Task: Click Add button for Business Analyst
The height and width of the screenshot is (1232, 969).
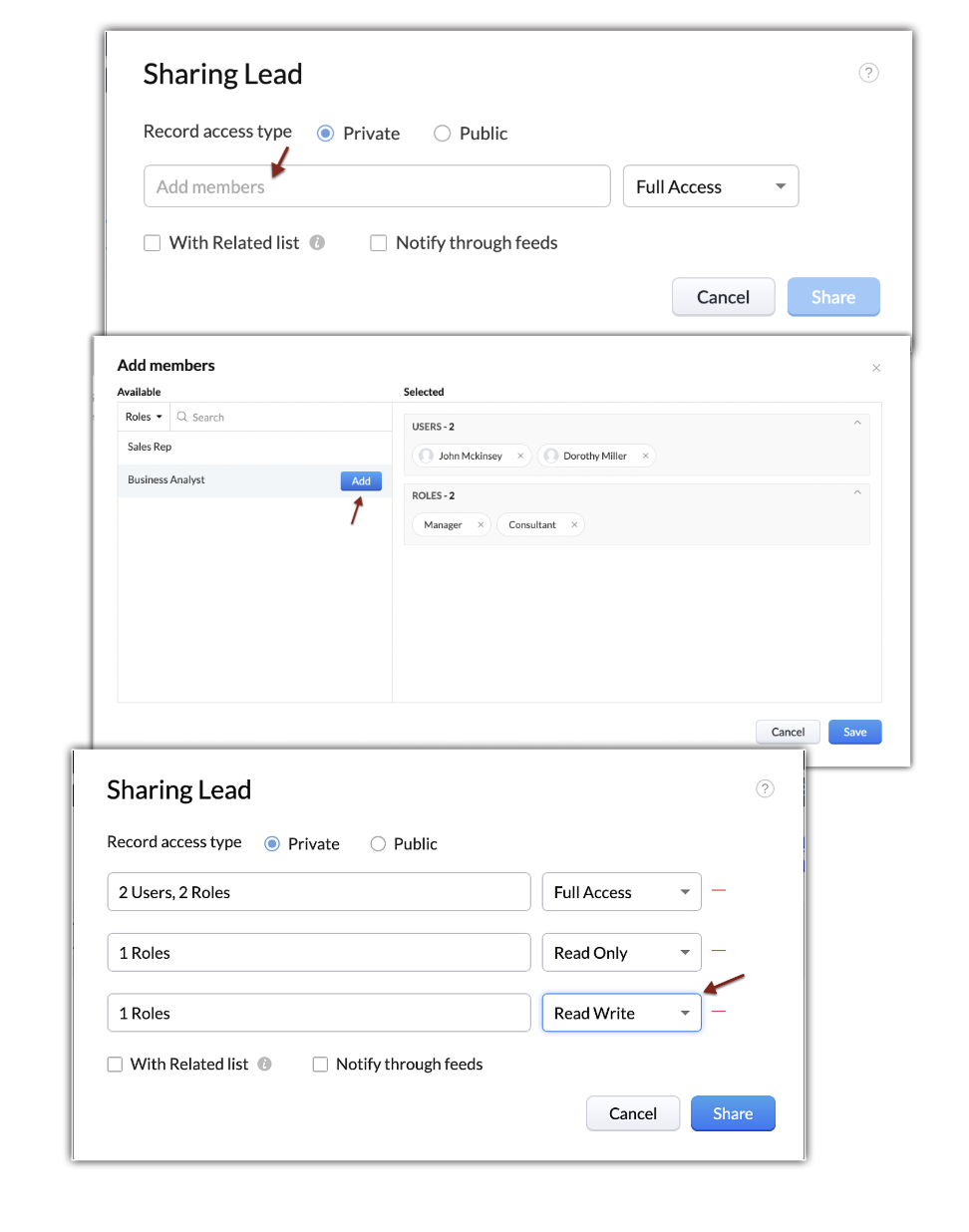Action: [x=361, y=481]
